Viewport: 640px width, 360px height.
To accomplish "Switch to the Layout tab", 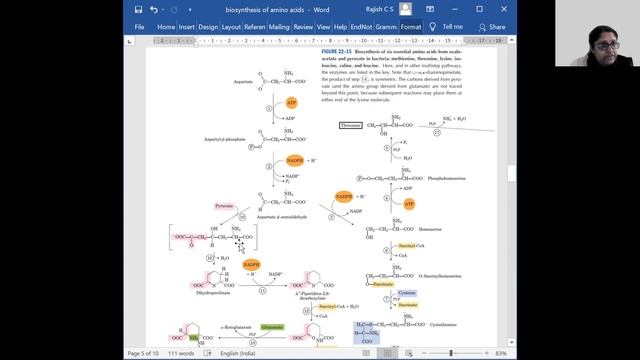I will (231, 27).
